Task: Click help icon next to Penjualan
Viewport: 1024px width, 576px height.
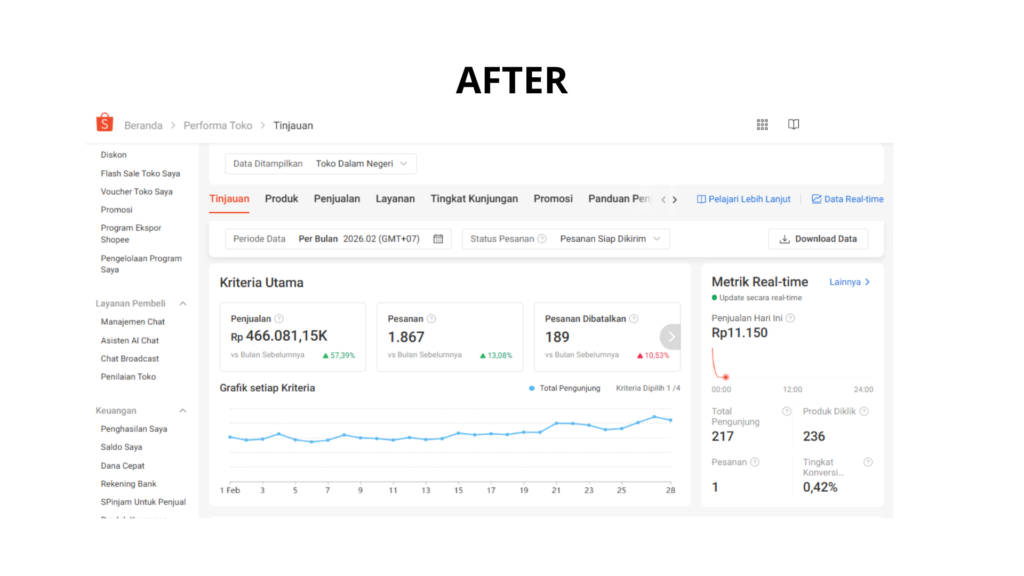Action: click(279, 319)
